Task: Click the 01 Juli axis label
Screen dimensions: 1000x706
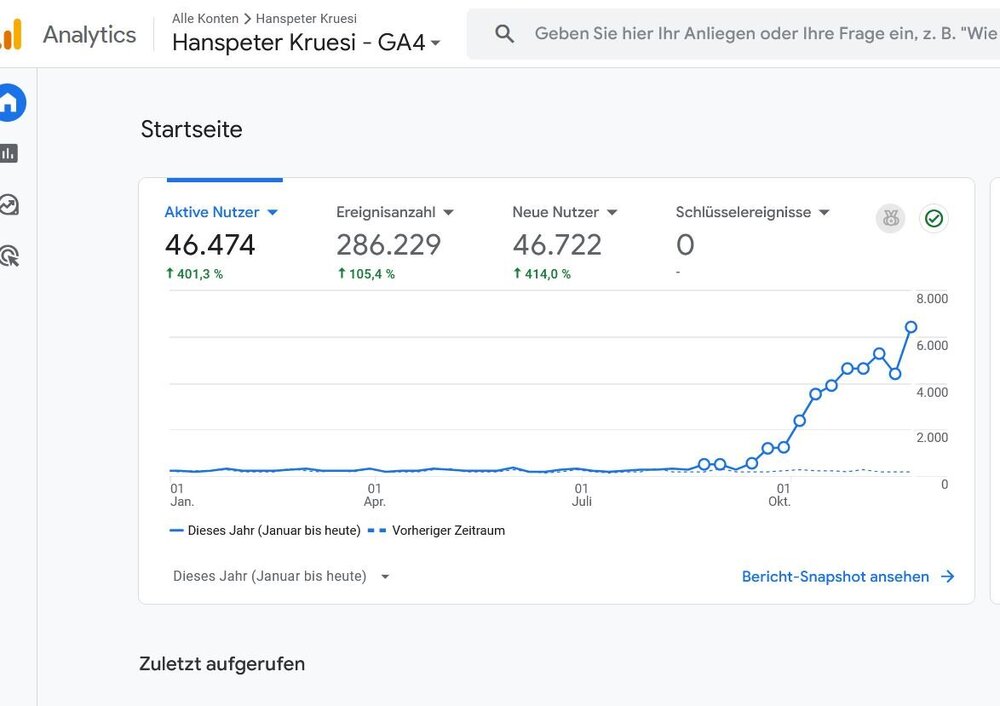Action: (582, 495)
